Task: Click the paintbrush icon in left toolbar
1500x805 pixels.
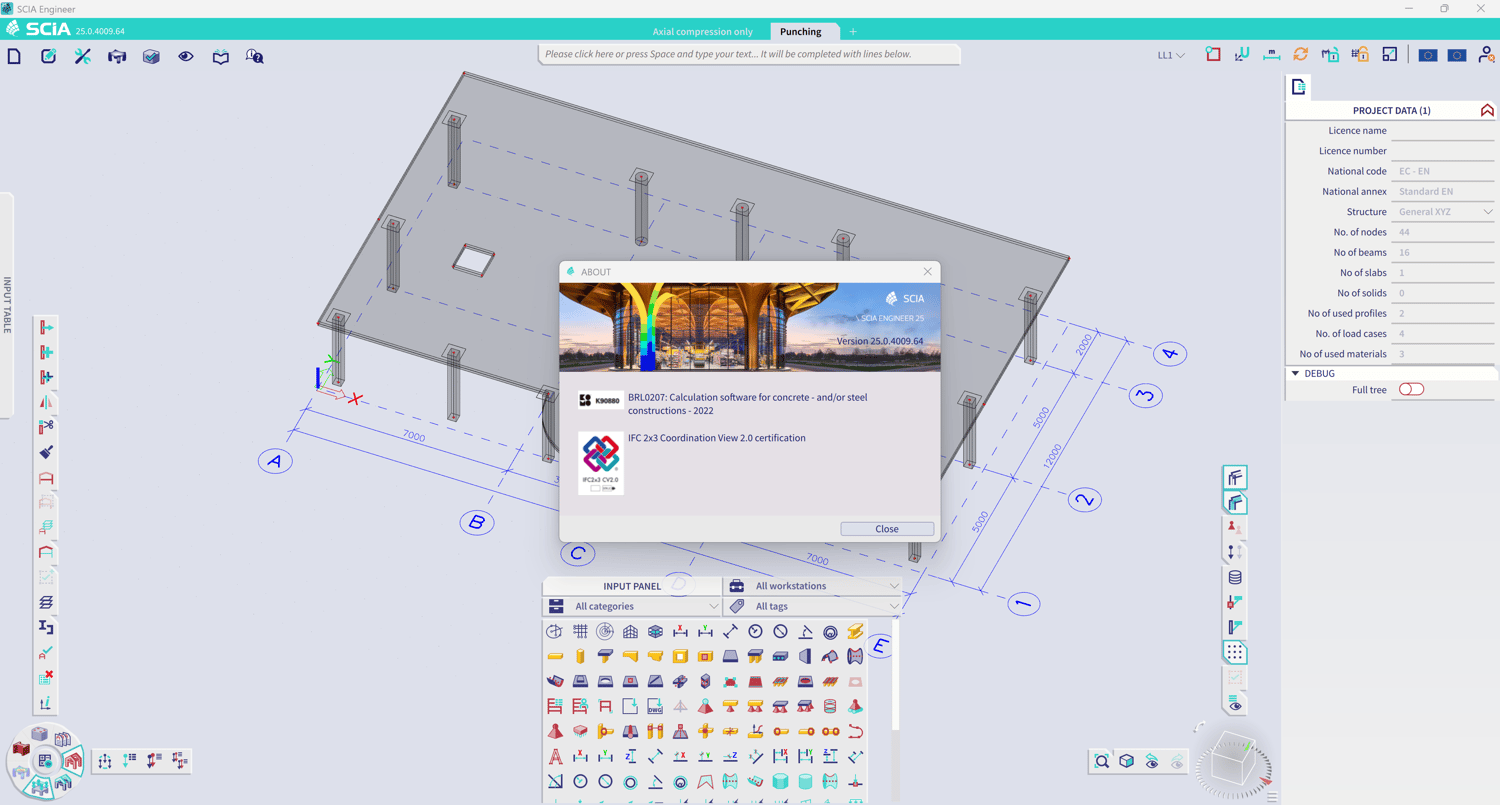Action: coord(46,452)
